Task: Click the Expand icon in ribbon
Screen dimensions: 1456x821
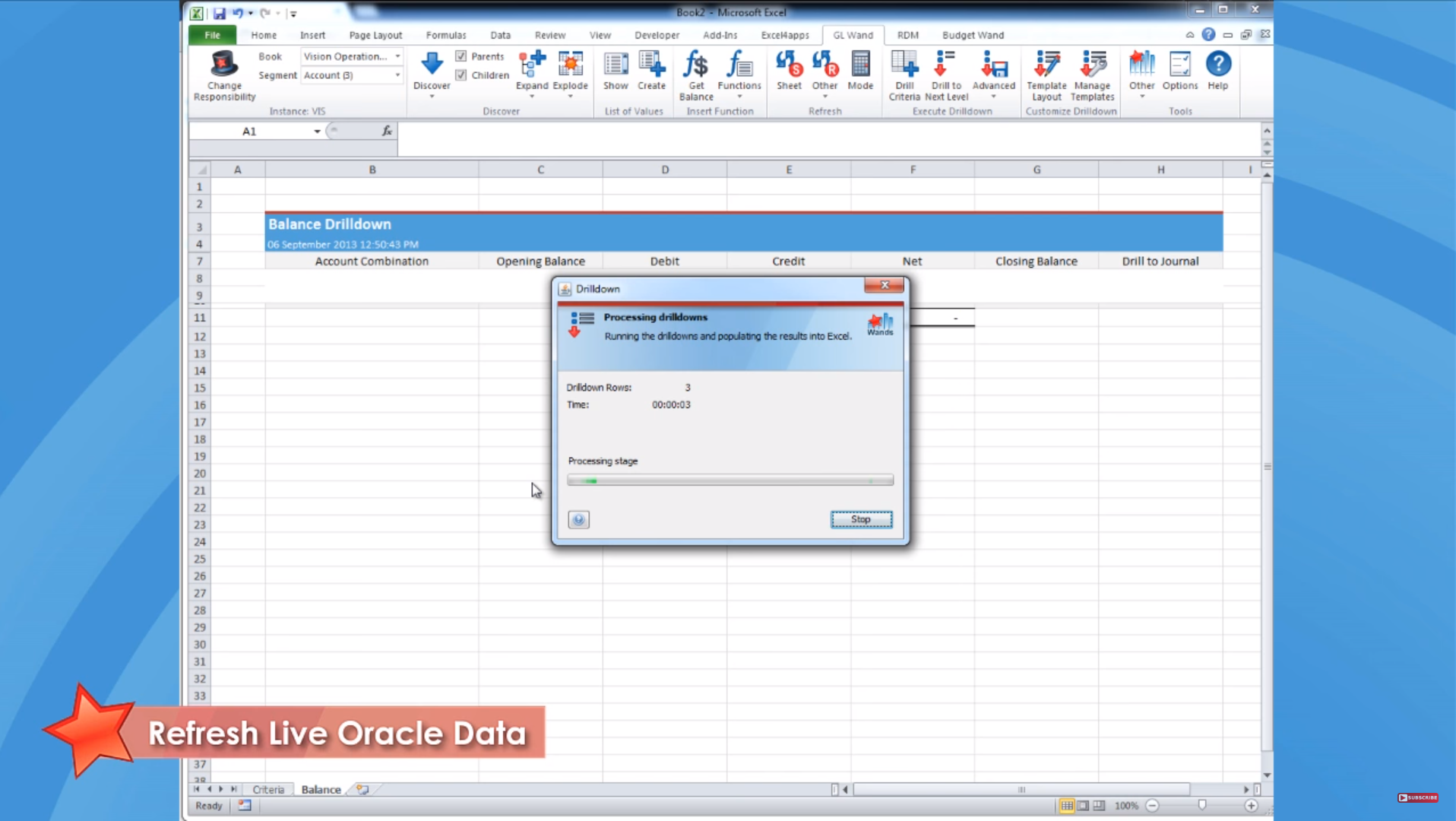Action: point(532,64)
